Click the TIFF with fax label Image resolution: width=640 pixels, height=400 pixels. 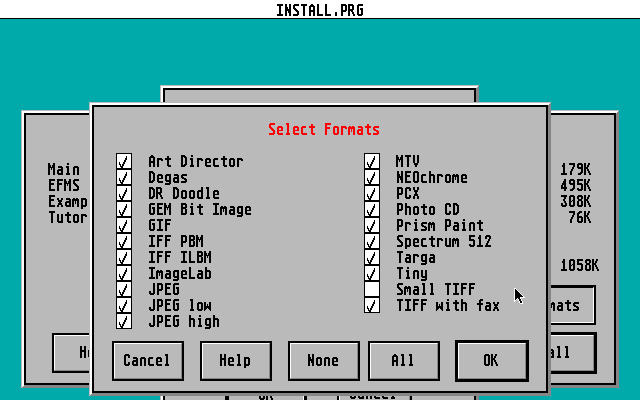point(448,305)
